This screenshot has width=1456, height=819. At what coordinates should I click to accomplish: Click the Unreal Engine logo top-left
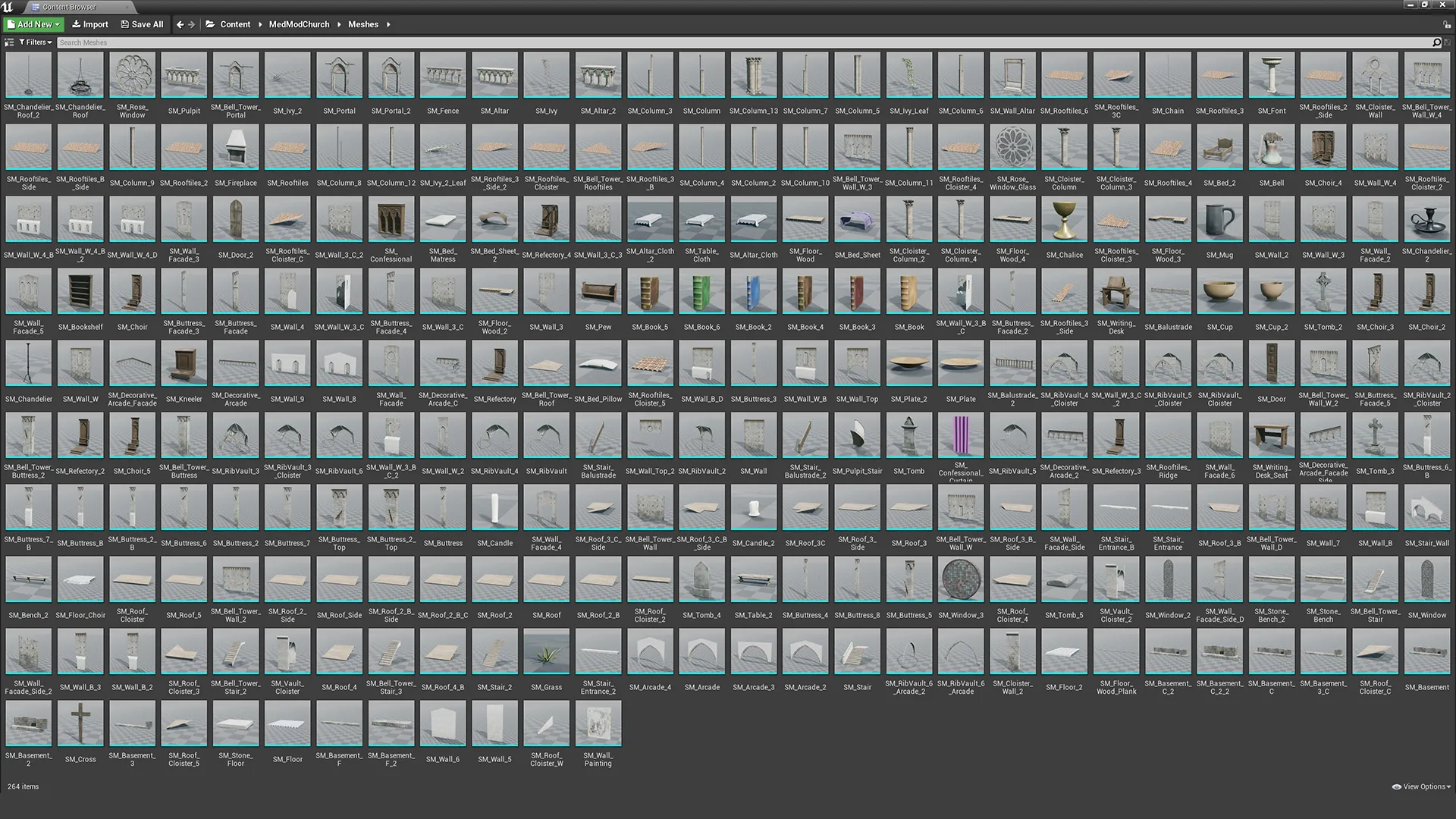[8, 6]
